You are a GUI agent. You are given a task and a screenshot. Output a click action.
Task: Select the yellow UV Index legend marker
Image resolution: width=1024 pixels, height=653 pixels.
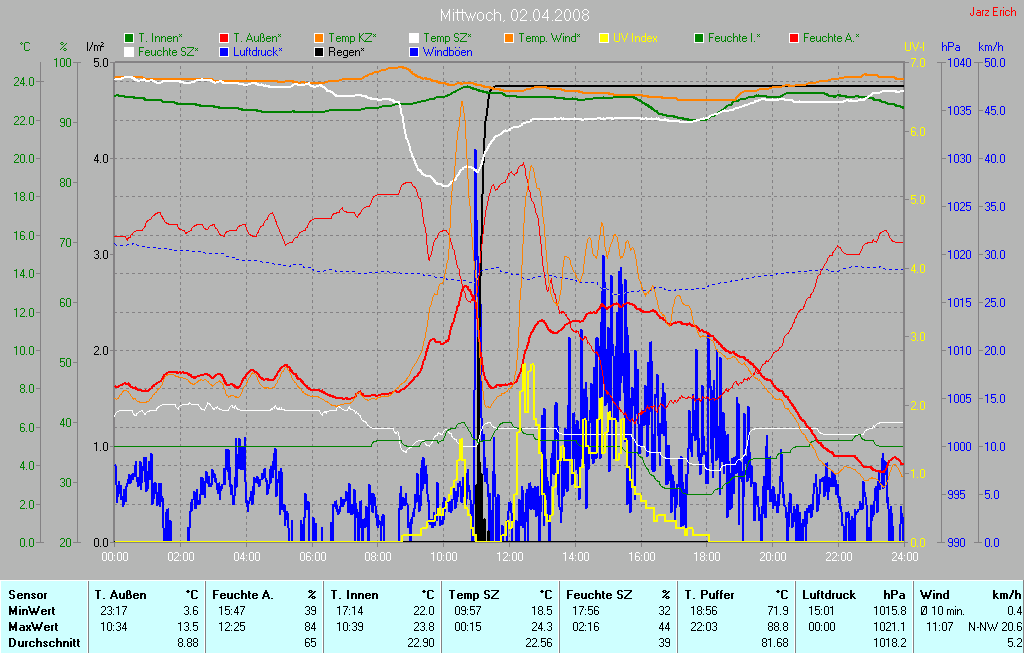click(x=604, y=37)
